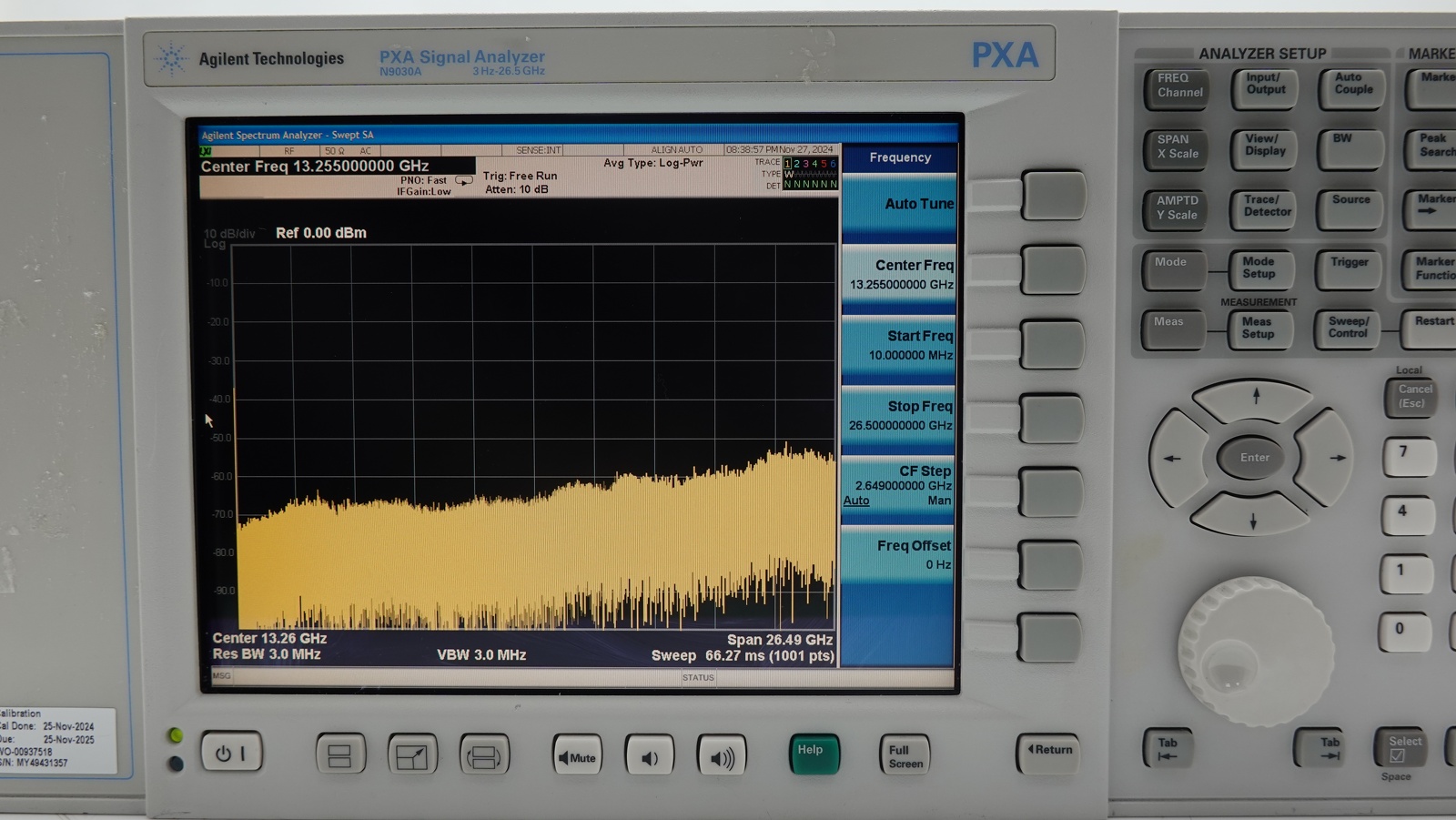Click the Sweep 66.27 ms readout

743,655
